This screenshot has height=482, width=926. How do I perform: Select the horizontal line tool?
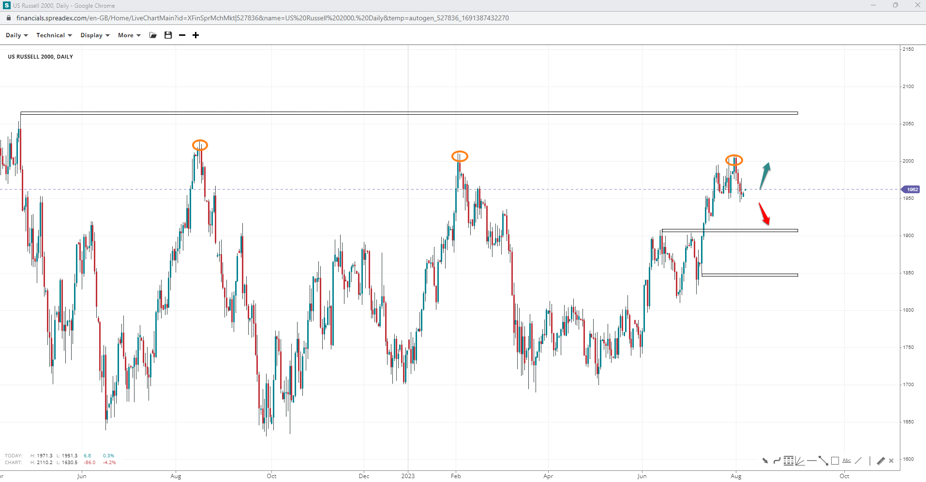[x=812, y=461]
